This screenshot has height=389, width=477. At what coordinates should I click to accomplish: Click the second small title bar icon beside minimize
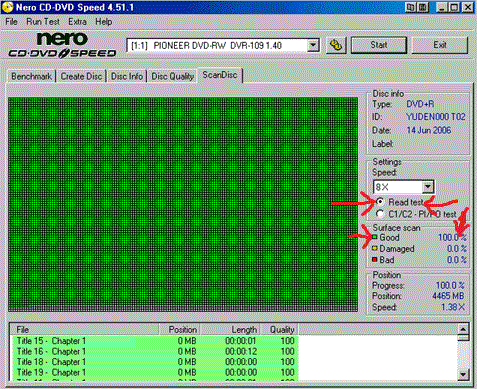(x=423, y=7)
